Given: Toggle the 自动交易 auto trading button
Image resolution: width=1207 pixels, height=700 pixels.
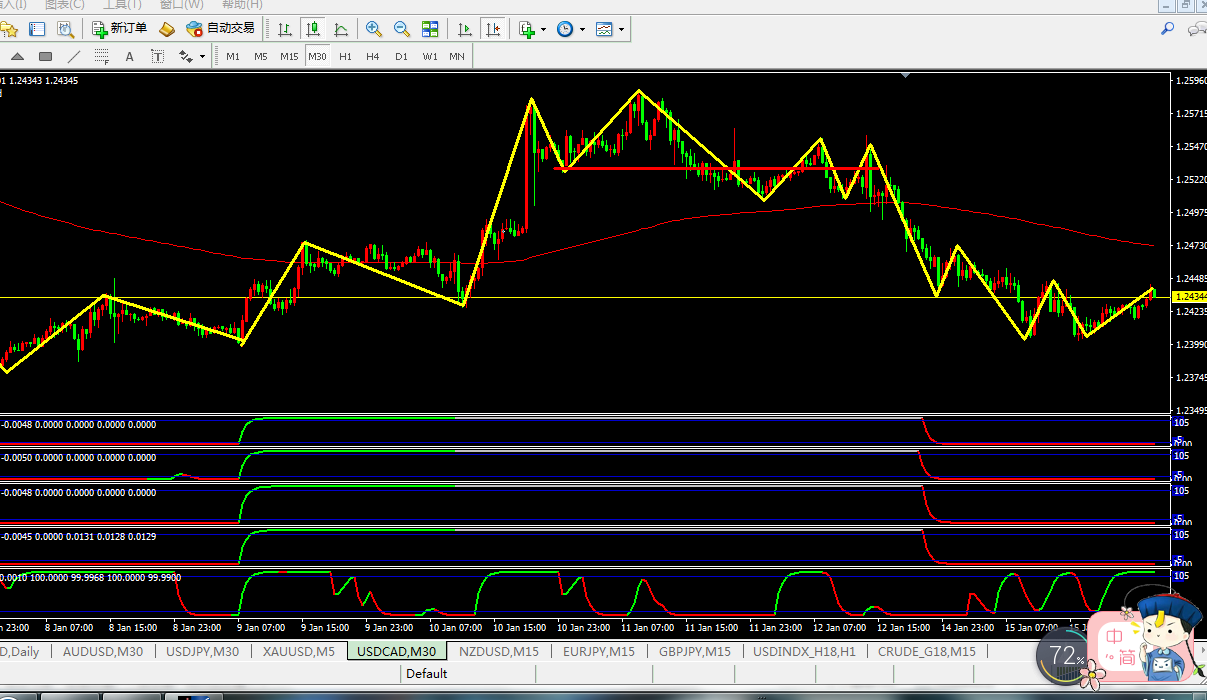Looking at the screenshot, I should (221, 29).
